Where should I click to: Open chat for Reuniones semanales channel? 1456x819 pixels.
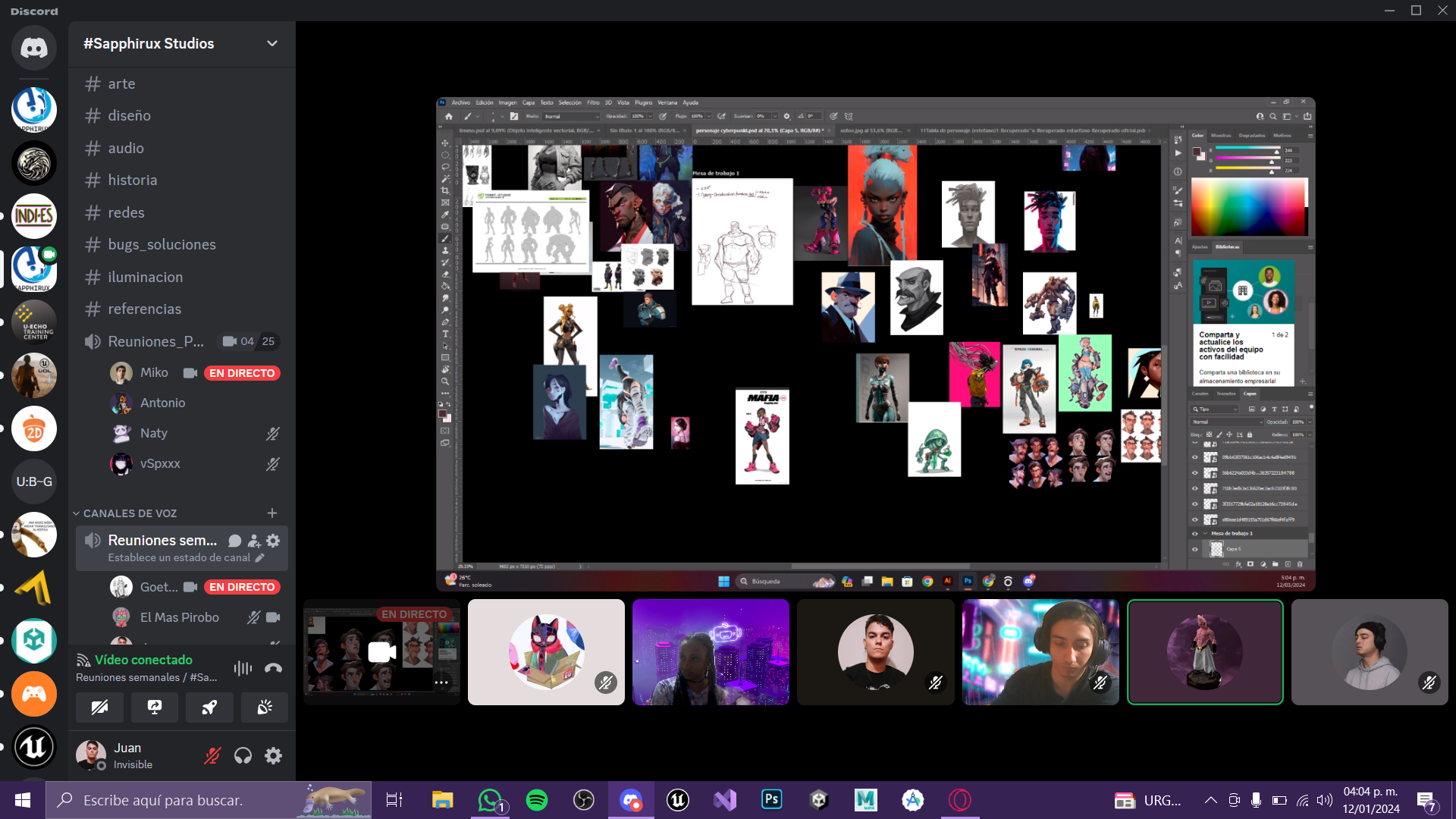click(x=235, y=541)
